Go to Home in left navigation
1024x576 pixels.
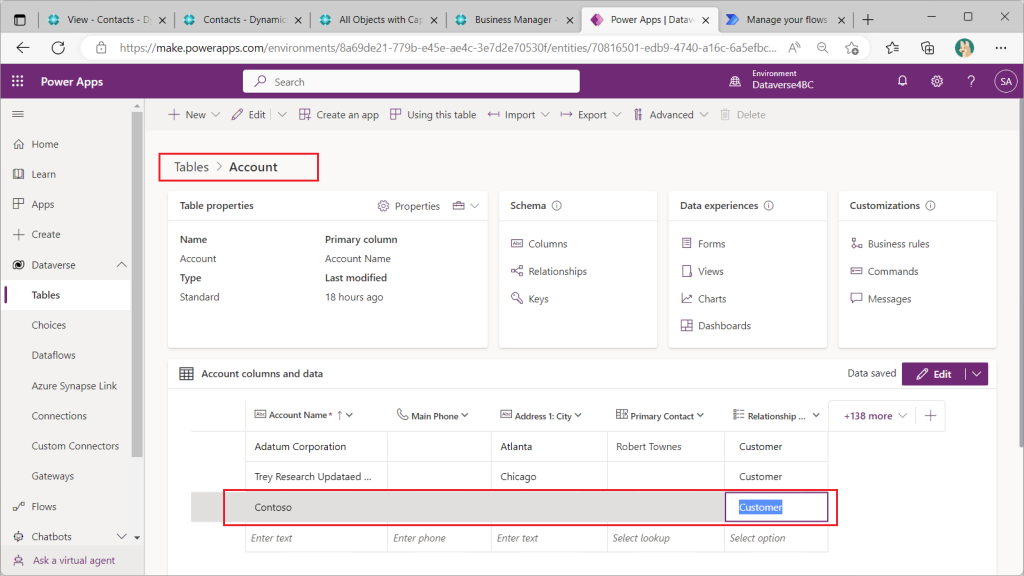coord(44,144)
